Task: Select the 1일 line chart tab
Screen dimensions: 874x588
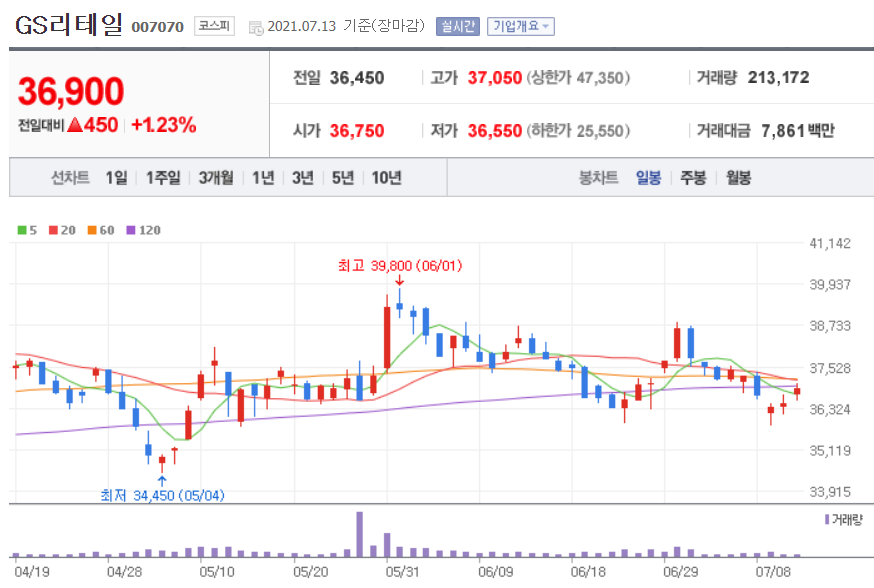Action: click(x=116, y=178)
